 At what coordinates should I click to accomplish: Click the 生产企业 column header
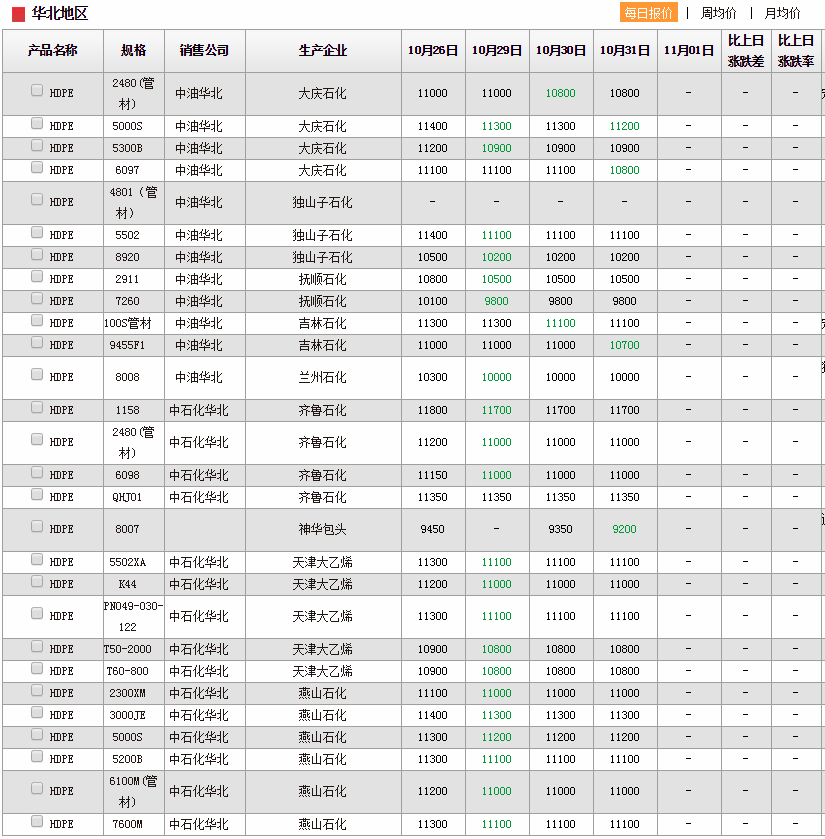click(x=323, y=51)
